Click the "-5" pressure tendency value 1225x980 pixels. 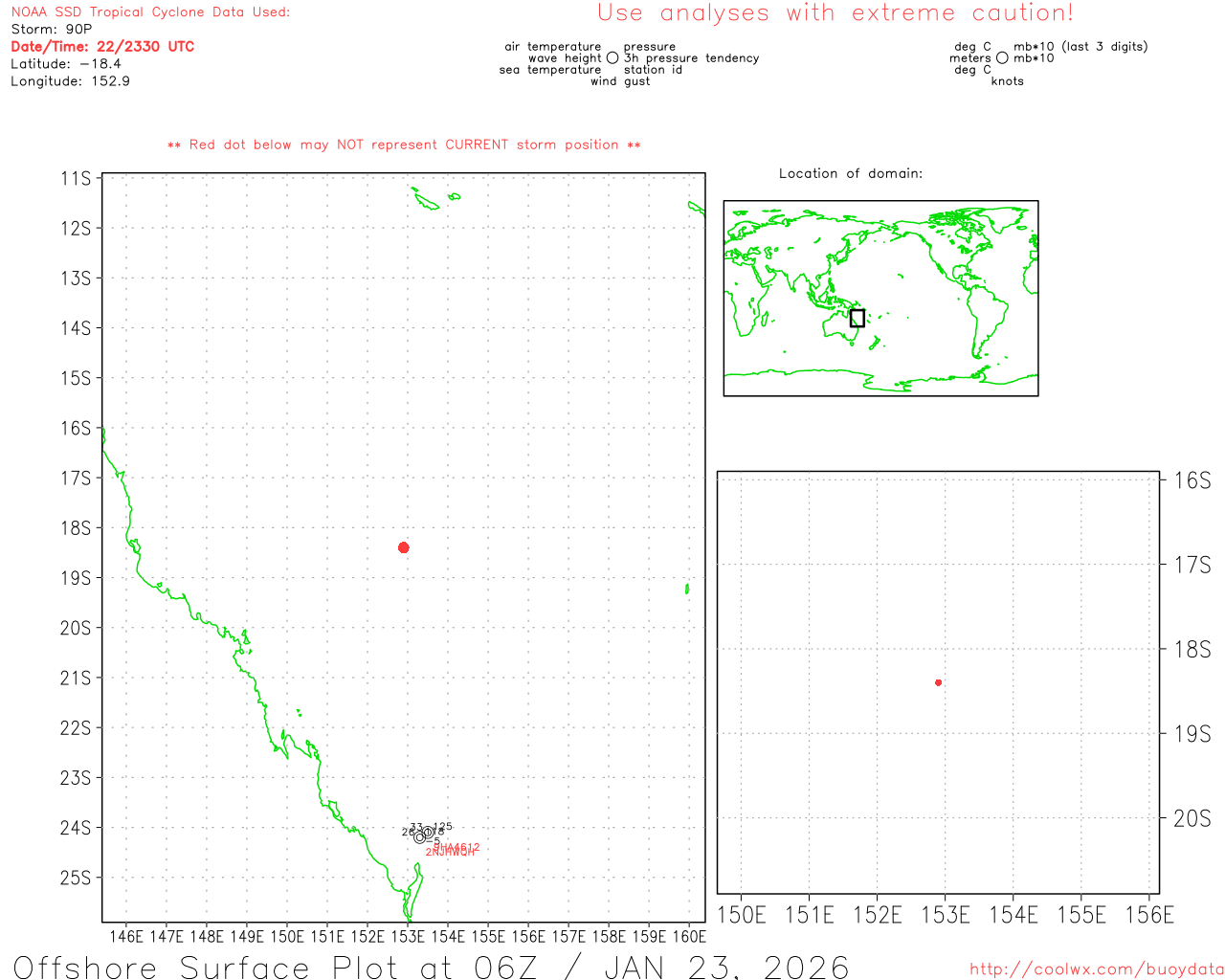tap(433, 840)
